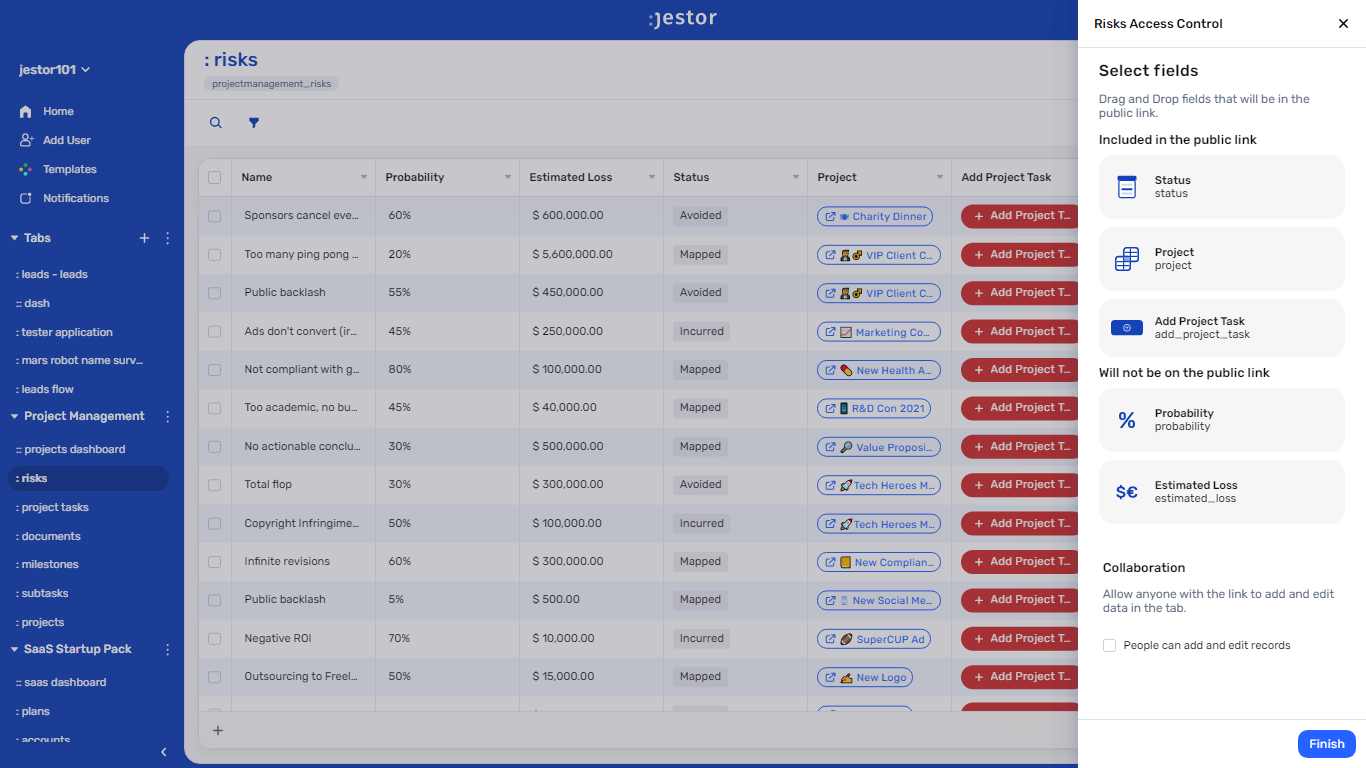Image resolution: width=1366 pixels, height=768 pixels.
Task: Open the Probability column dropdown arrow
Action: tap(508, 177)
